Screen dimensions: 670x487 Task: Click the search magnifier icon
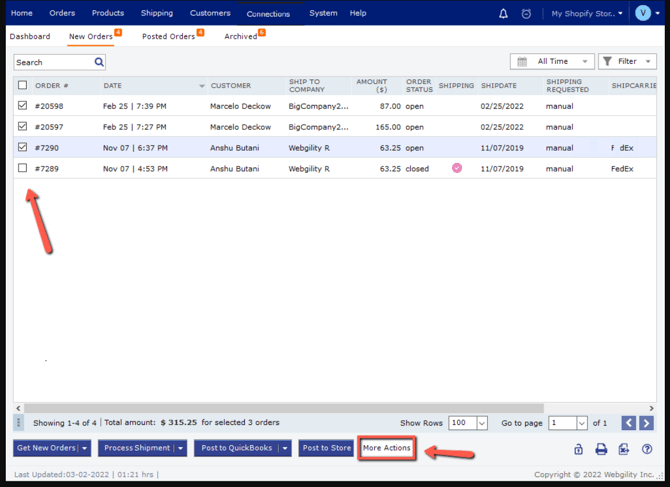[99, 62]
